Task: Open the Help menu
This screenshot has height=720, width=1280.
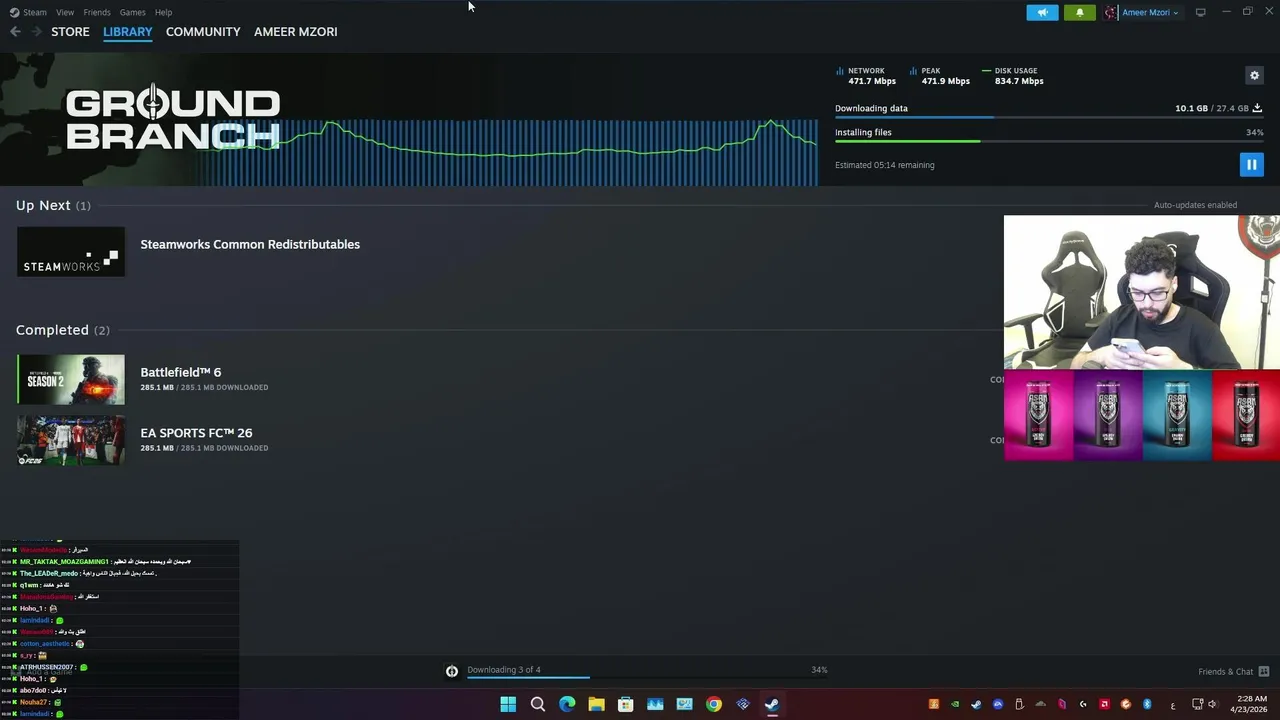Action: (163, 12)
